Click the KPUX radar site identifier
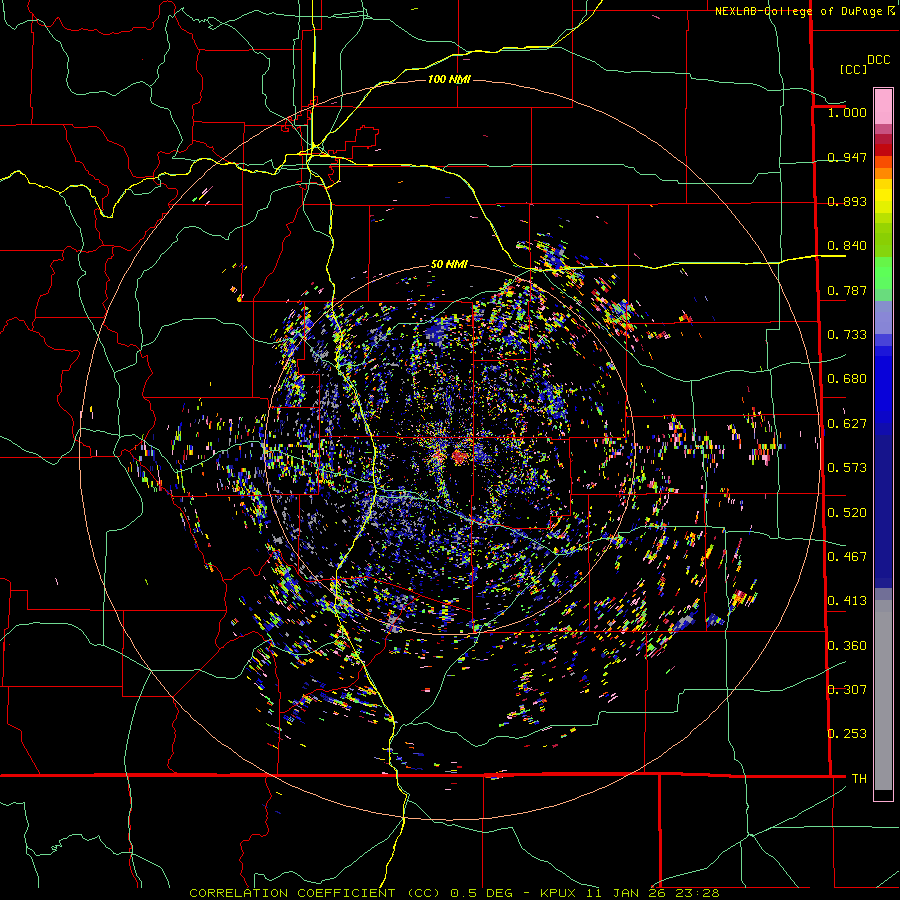This screenshot has width=900, height=900. 559,893
